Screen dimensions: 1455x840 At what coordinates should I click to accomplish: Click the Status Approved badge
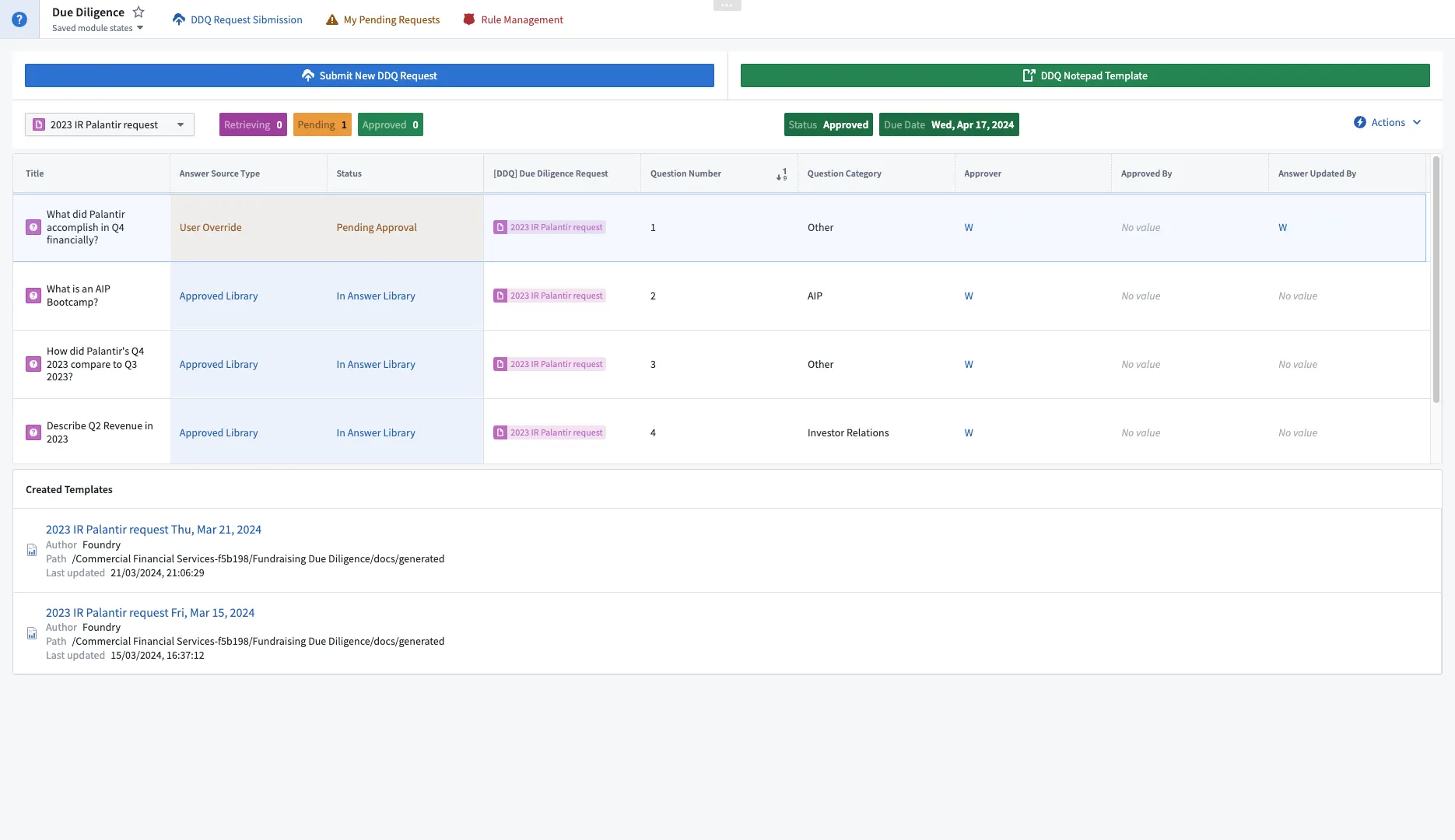pyautogui.click(x=829, y=124)
